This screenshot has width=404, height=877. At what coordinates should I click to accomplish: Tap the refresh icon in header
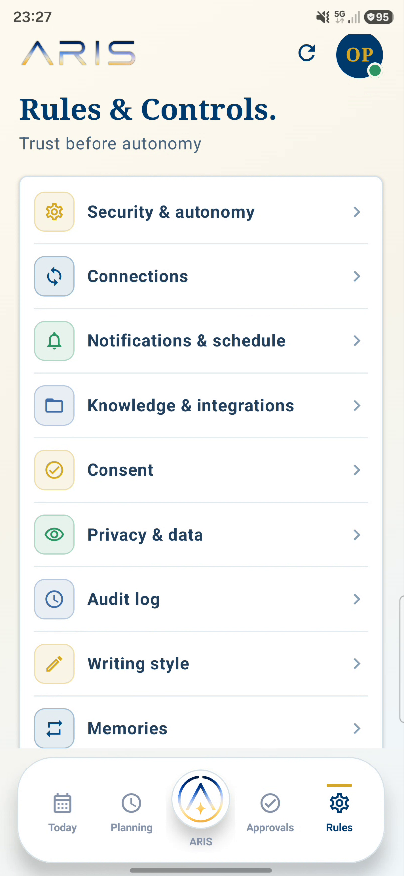(x=307, y=53)
